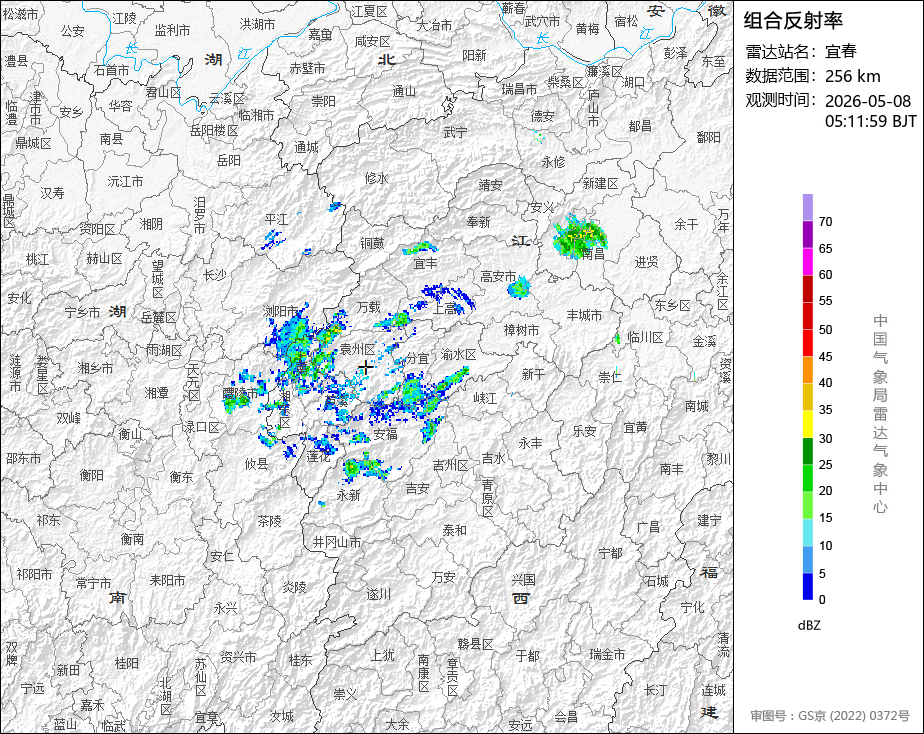Click the 兴国 map label
The height and width of the screenshot is (734, 924).
pos(523,580)
